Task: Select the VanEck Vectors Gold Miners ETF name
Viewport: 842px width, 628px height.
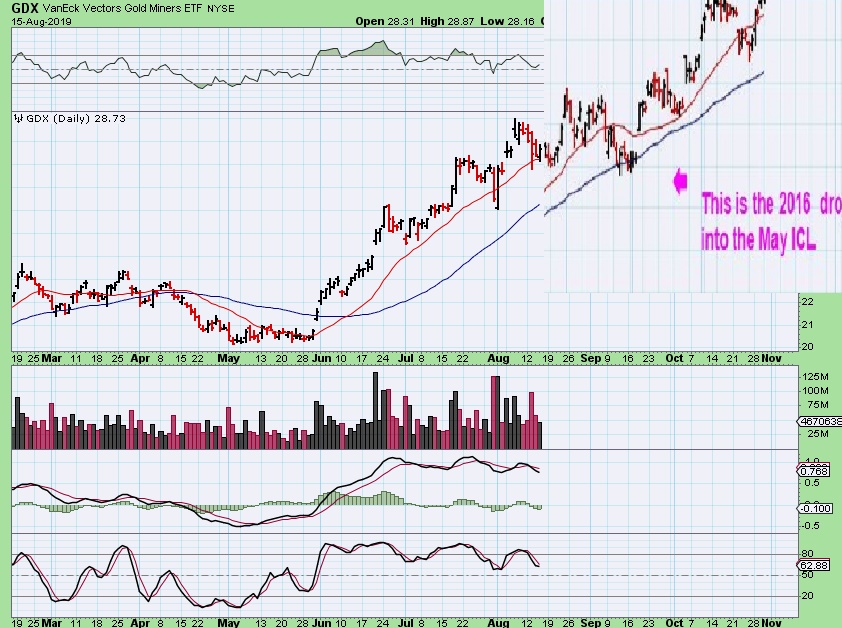Action: tap(122, 9)
